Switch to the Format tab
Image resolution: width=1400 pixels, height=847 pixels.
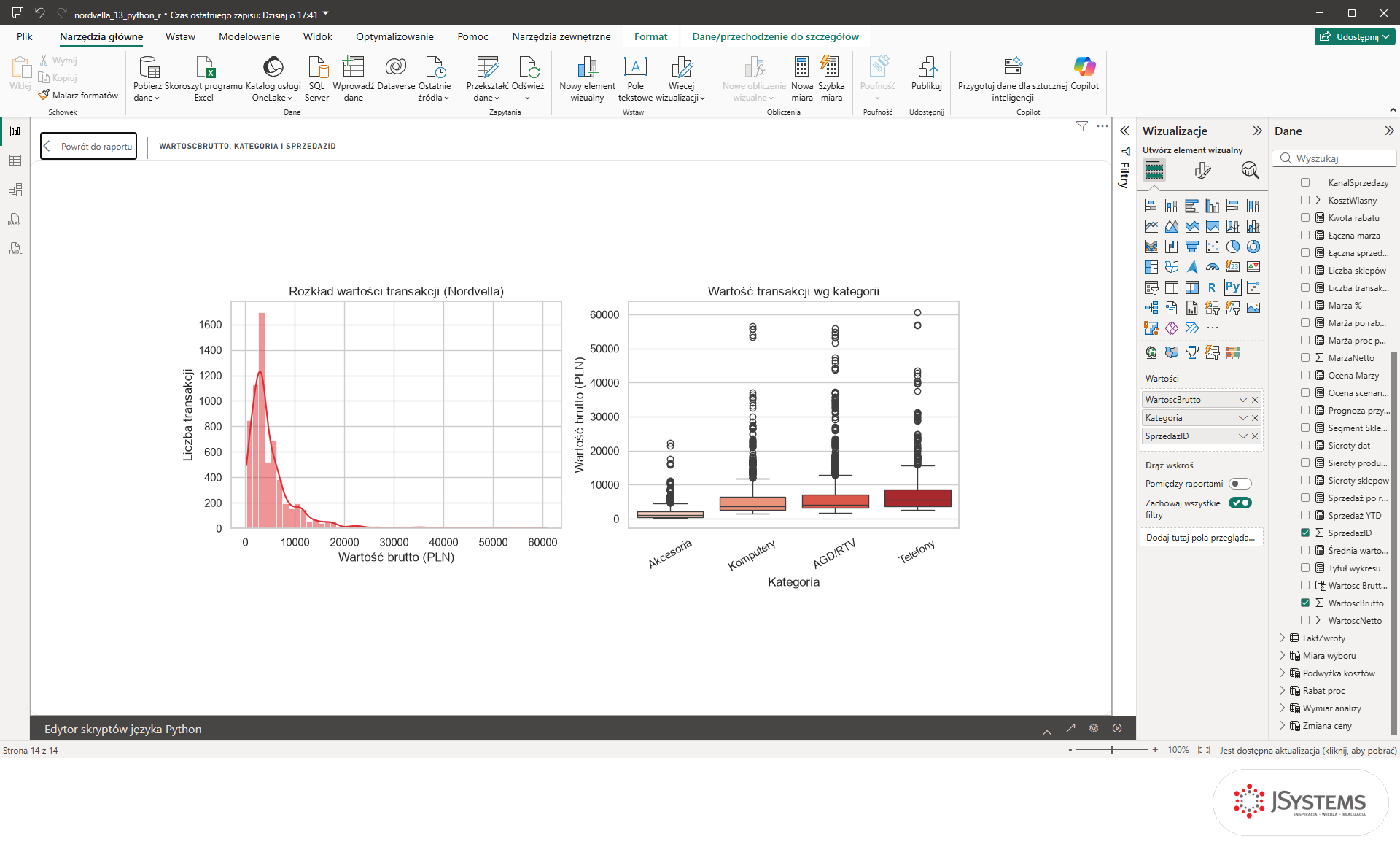[x=650, y=36]
